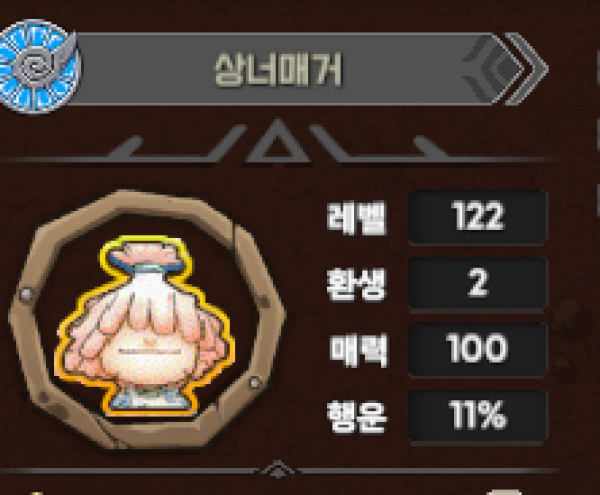Select the luck value 11%
Viewport: 600px width, 495px height.
click(x=478, y=415)
